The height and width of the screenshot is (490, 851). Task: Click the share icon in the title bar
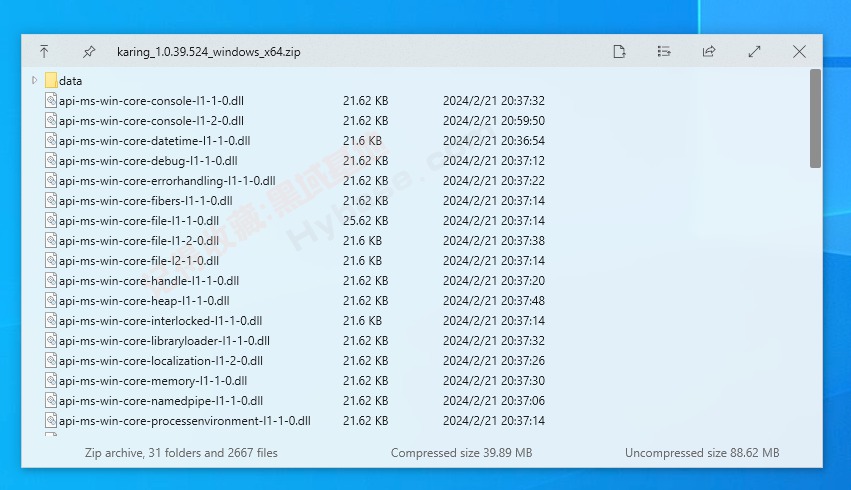click(709, 52)
